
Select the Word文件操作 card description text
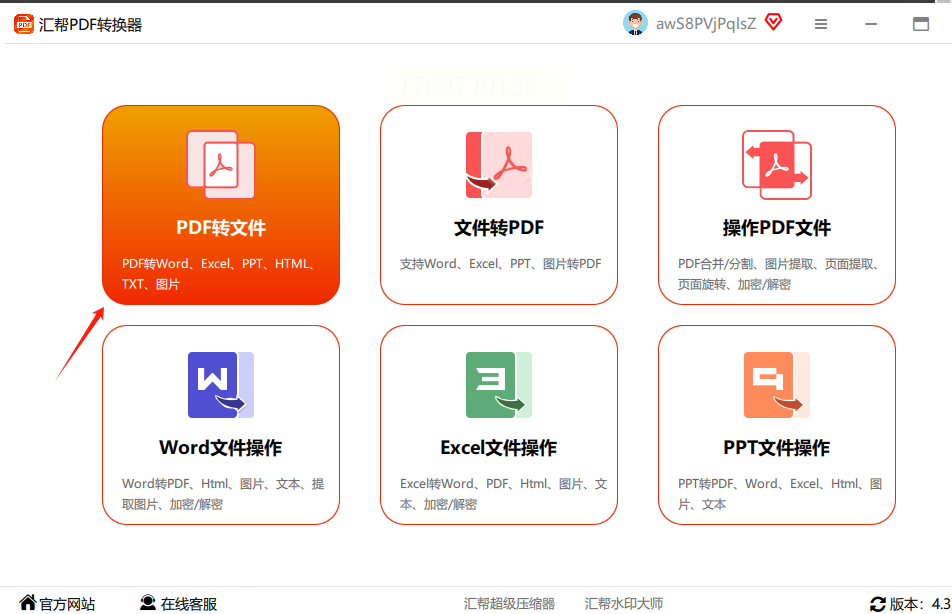(x=222, y=494)
